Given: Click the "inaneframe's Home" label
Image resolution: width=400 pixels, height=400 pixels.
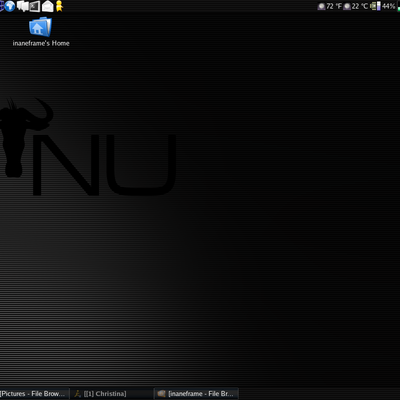Looking at the screenshot, I should (x=41, y=43).
